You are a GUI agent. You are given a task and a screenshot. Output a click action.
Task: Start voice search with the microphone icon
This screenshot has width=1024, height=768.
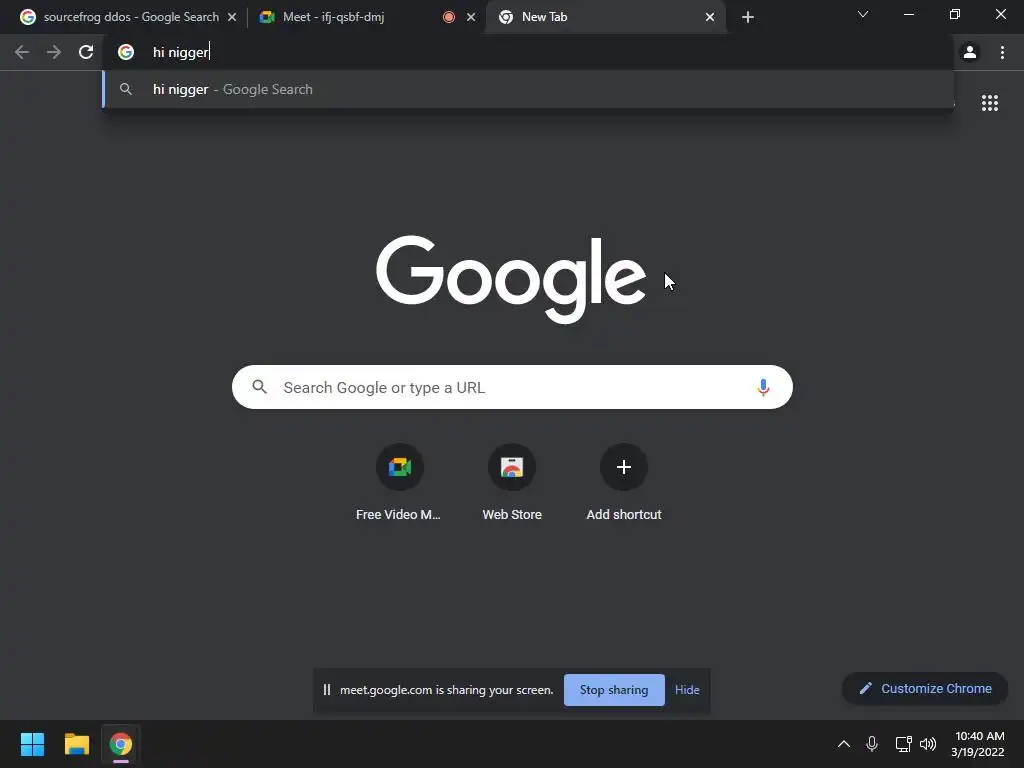tap(763, 387)
